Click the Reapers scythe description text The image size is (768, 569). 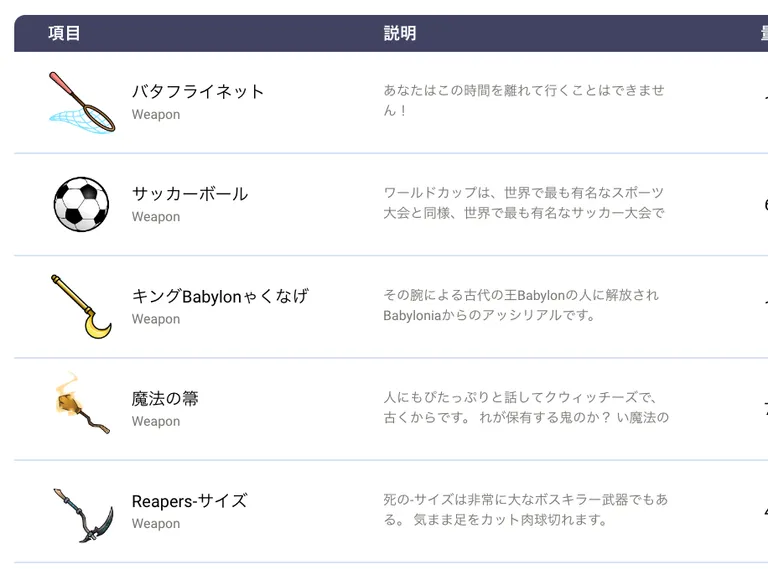coord(526,510)
